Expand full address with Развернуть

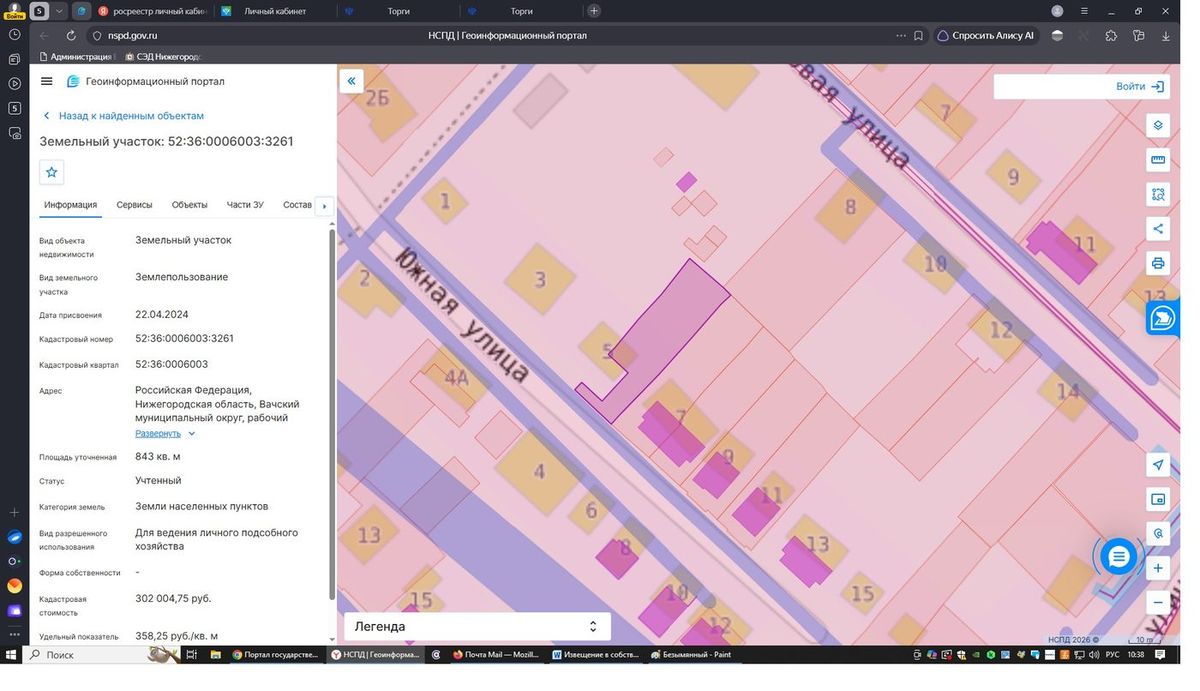pos(165,434)
